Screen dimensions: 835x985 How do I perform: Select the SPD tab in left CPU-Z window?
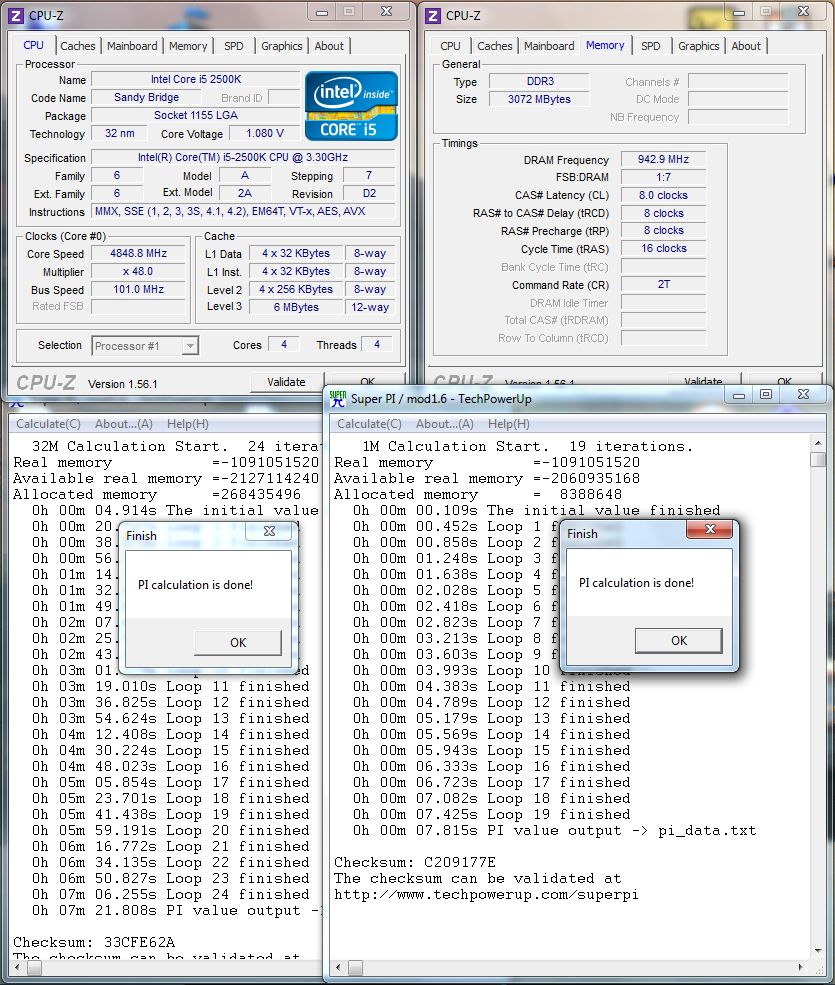(x=234, y=46)
